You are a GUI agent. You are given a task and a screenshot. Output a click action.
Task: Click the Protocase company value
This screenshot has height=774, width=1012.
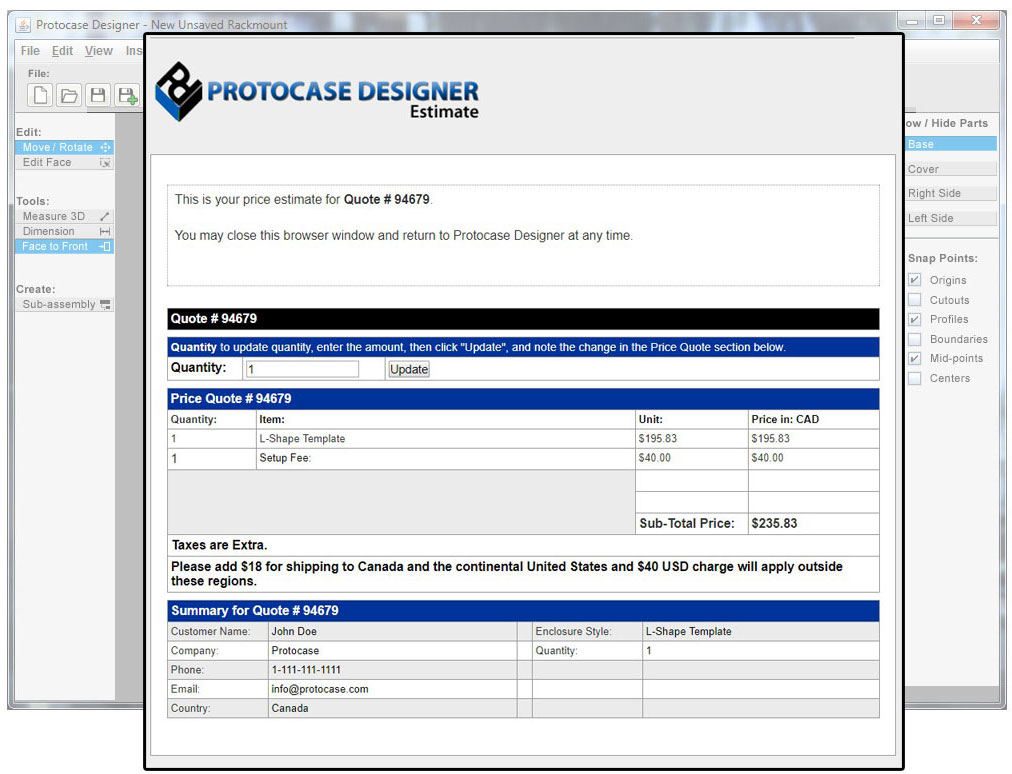click(x=295, y=651)
